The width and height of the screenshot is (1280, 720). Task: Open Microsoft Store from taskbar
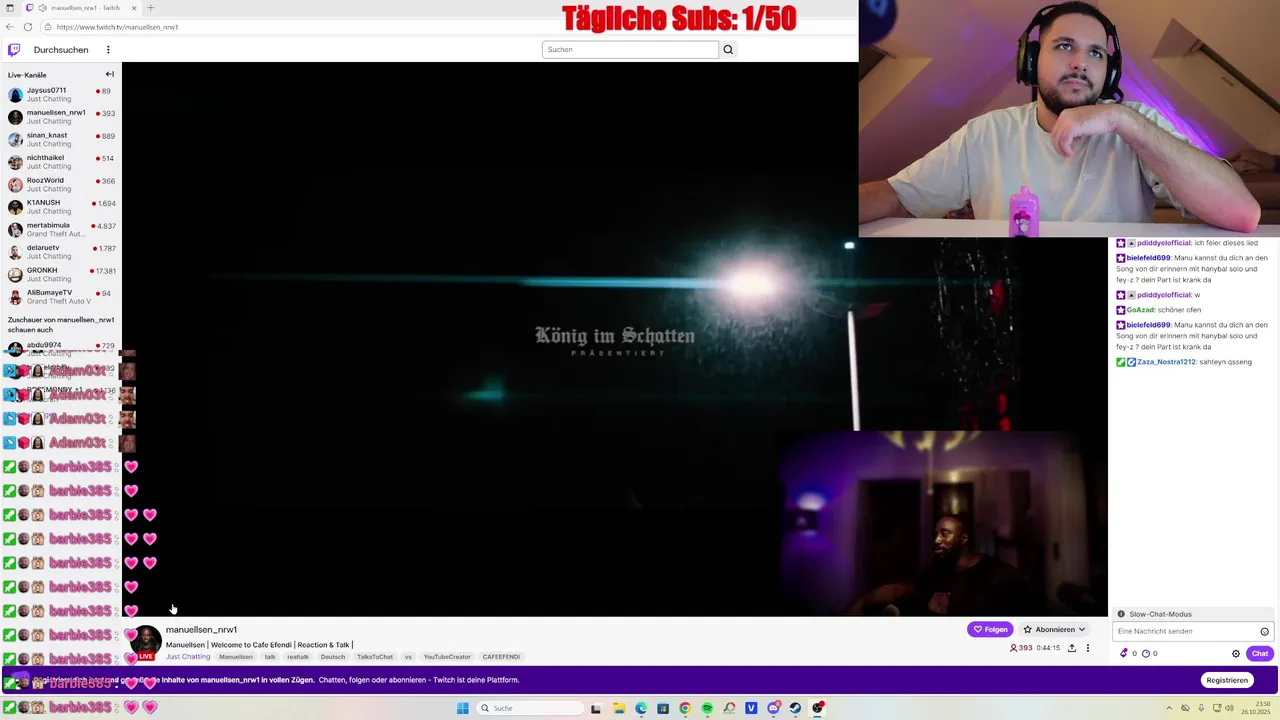(663, 708)
